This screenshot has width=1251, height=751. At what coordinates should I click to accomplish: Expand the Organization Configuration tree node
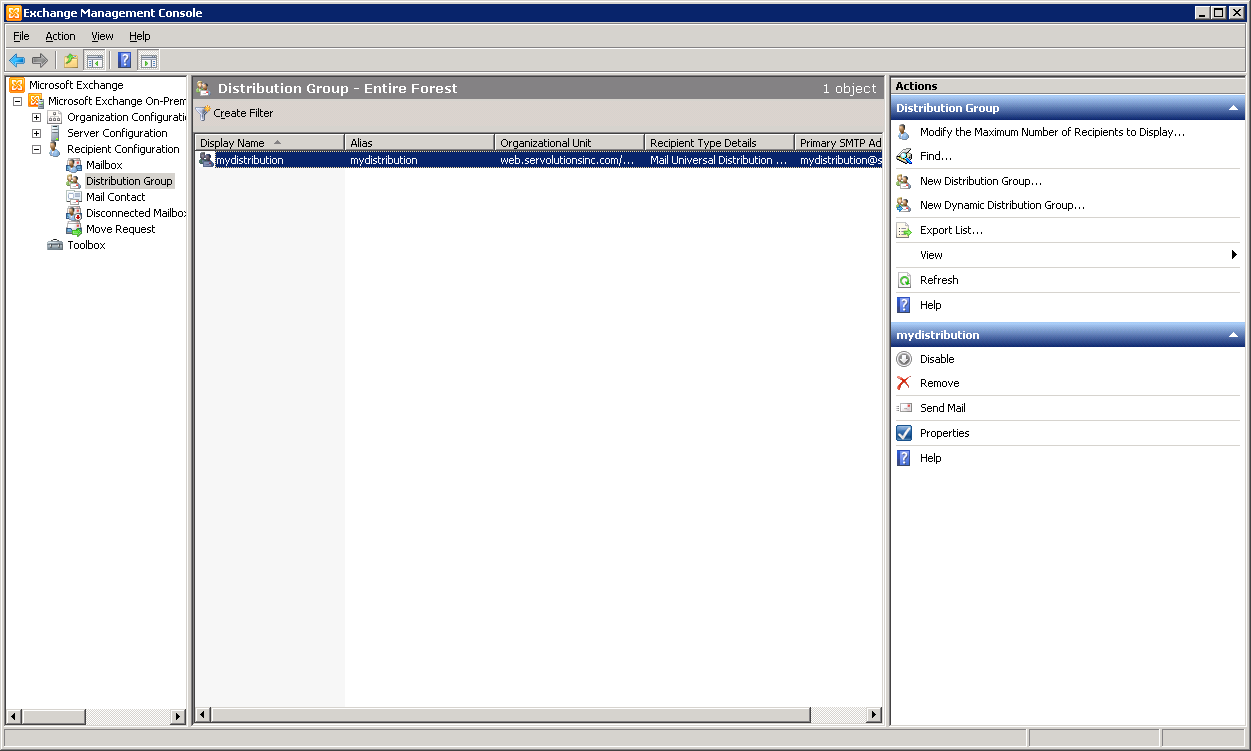click(36, 117)
